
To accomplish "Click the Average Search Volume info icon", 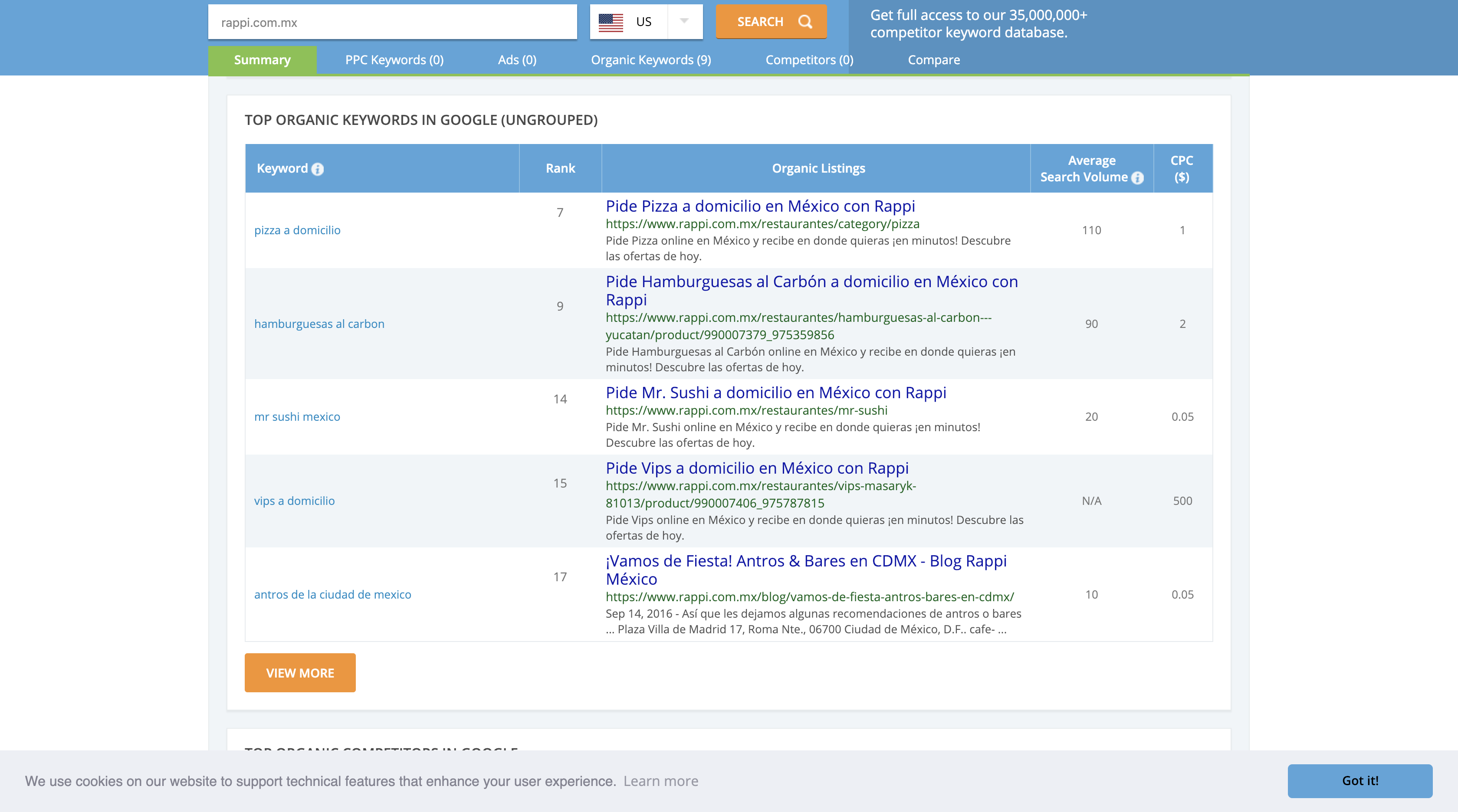I will (x=1137, y=178).
